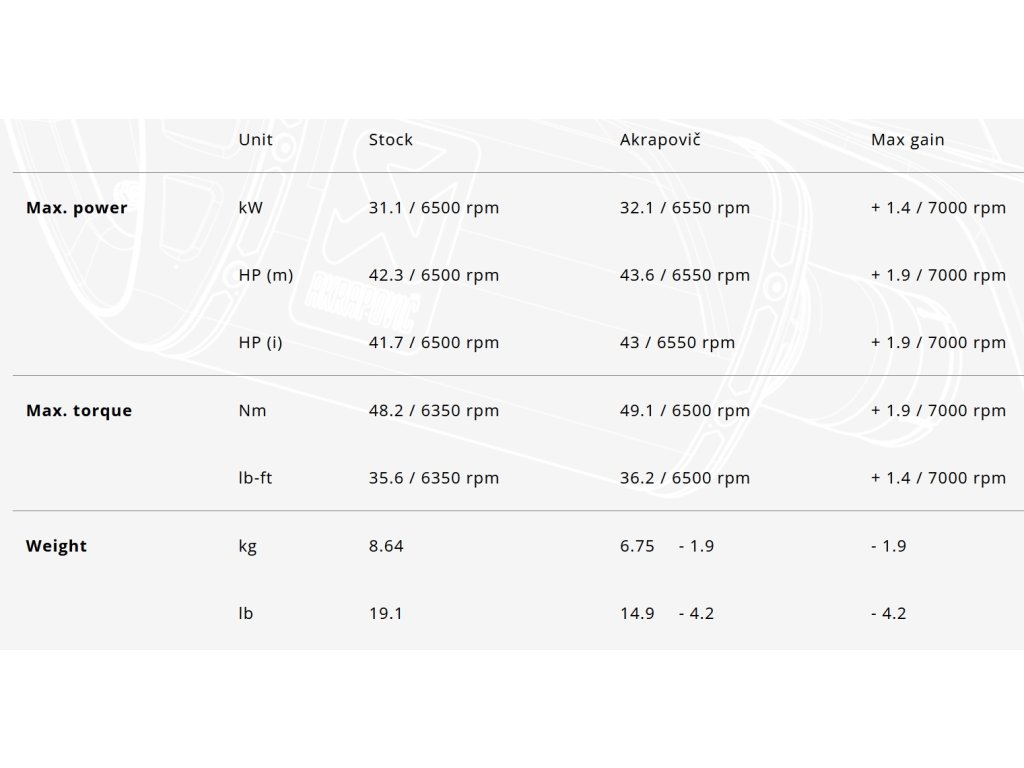The width and height of the screenshot is (1024, 768).
Task: Click stock torque 48.2 / 6350 rpm
Action: 433,411
